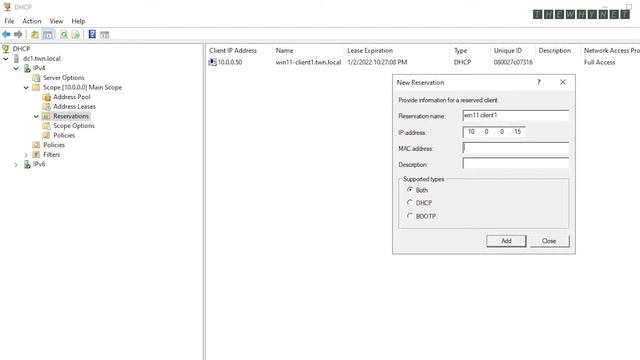Click the last octet 15 of IP address

pyautogui.click(x=518, y=132)
